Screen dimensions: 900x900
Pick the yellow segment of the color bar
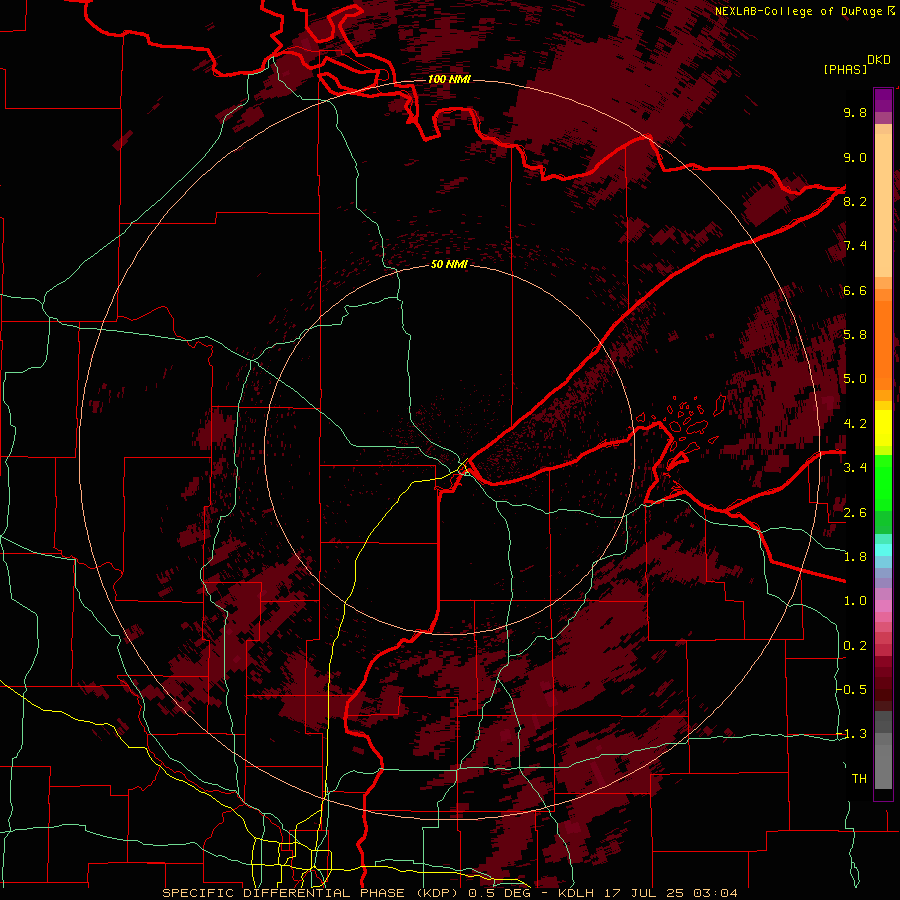click(x=883, y=428)
